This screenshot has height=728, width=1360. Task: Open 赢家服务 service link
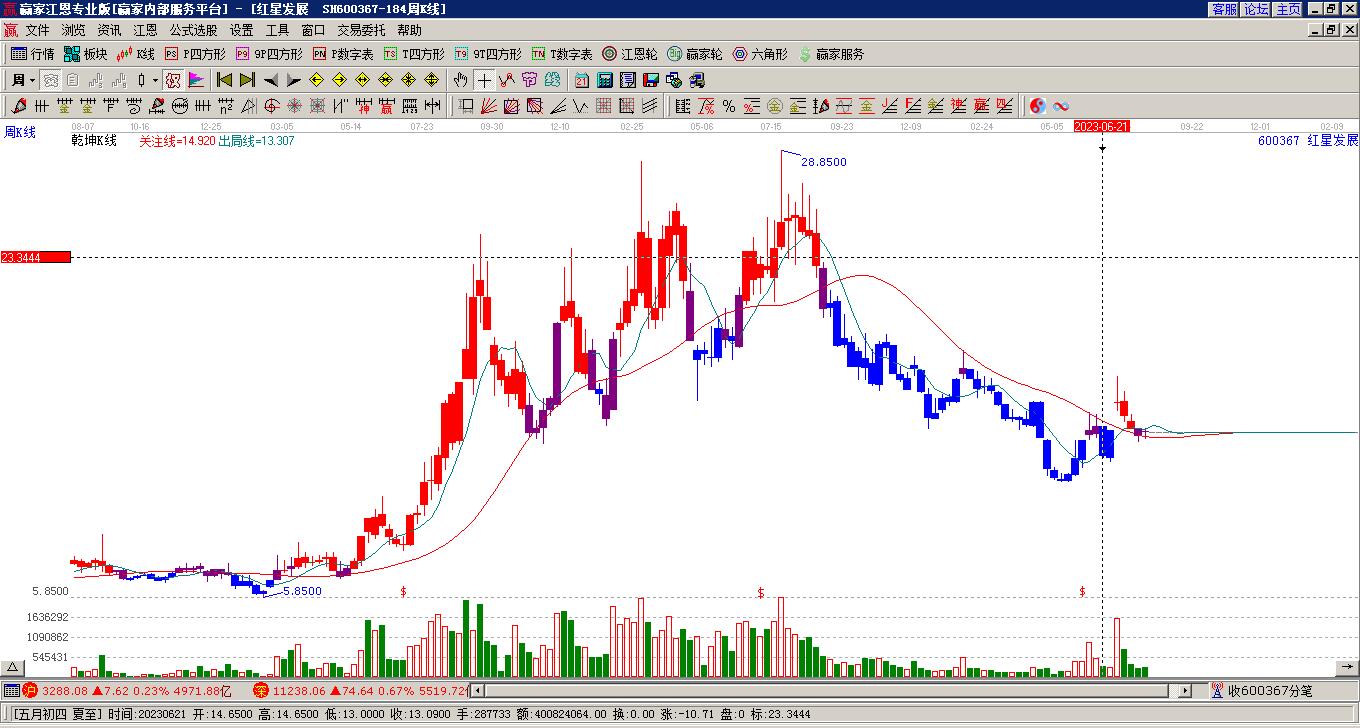pos(830,54)
